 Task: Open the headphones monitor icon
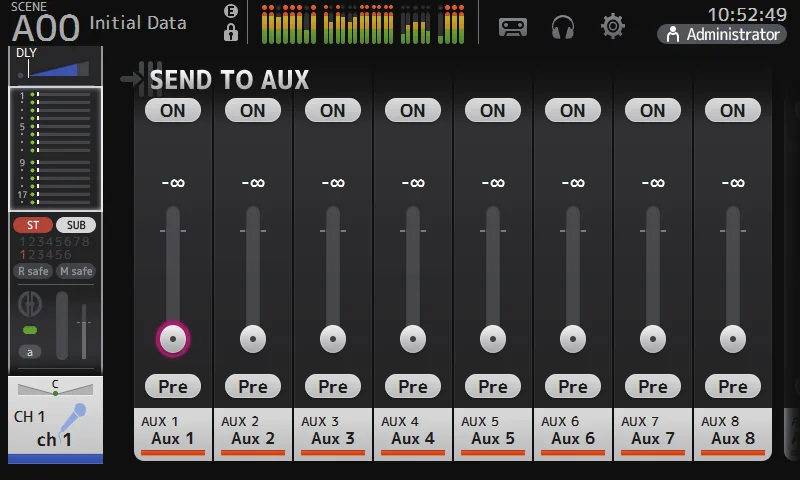pos(563,27)
